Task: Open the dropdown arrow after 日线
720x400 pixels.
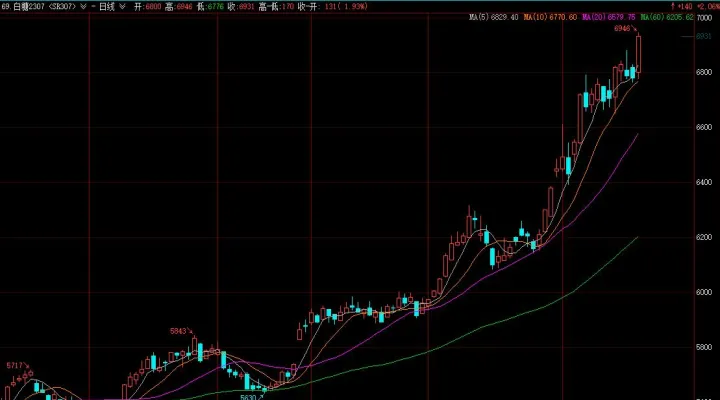Action: (122, 6)
